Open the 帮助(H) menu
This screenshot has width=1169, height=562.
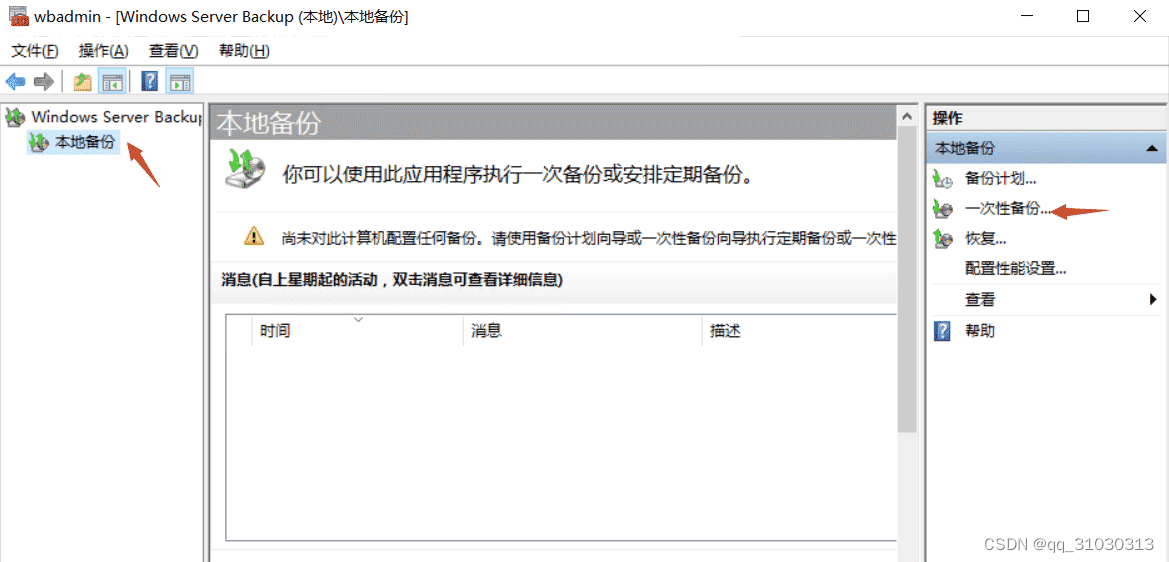click(244, 51)
